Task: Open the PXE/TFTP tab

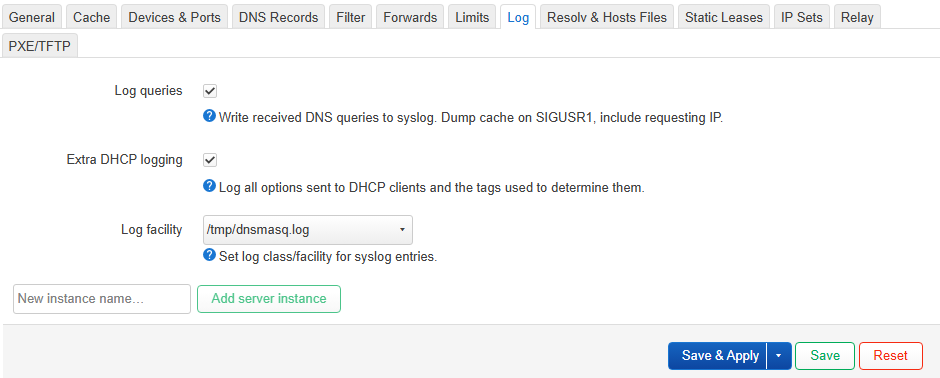Action: [x=40, y=46]
